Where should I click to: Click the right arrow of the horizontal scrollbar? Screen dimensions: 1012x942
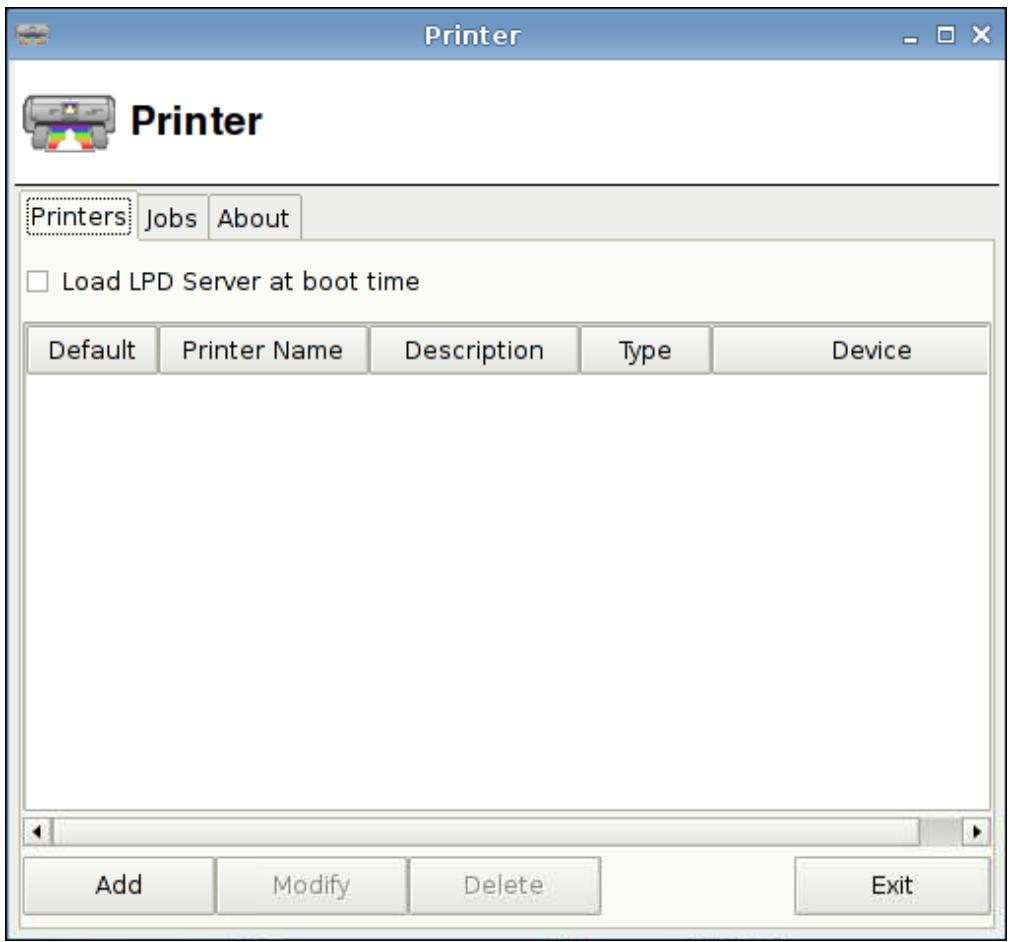(976, 832)
